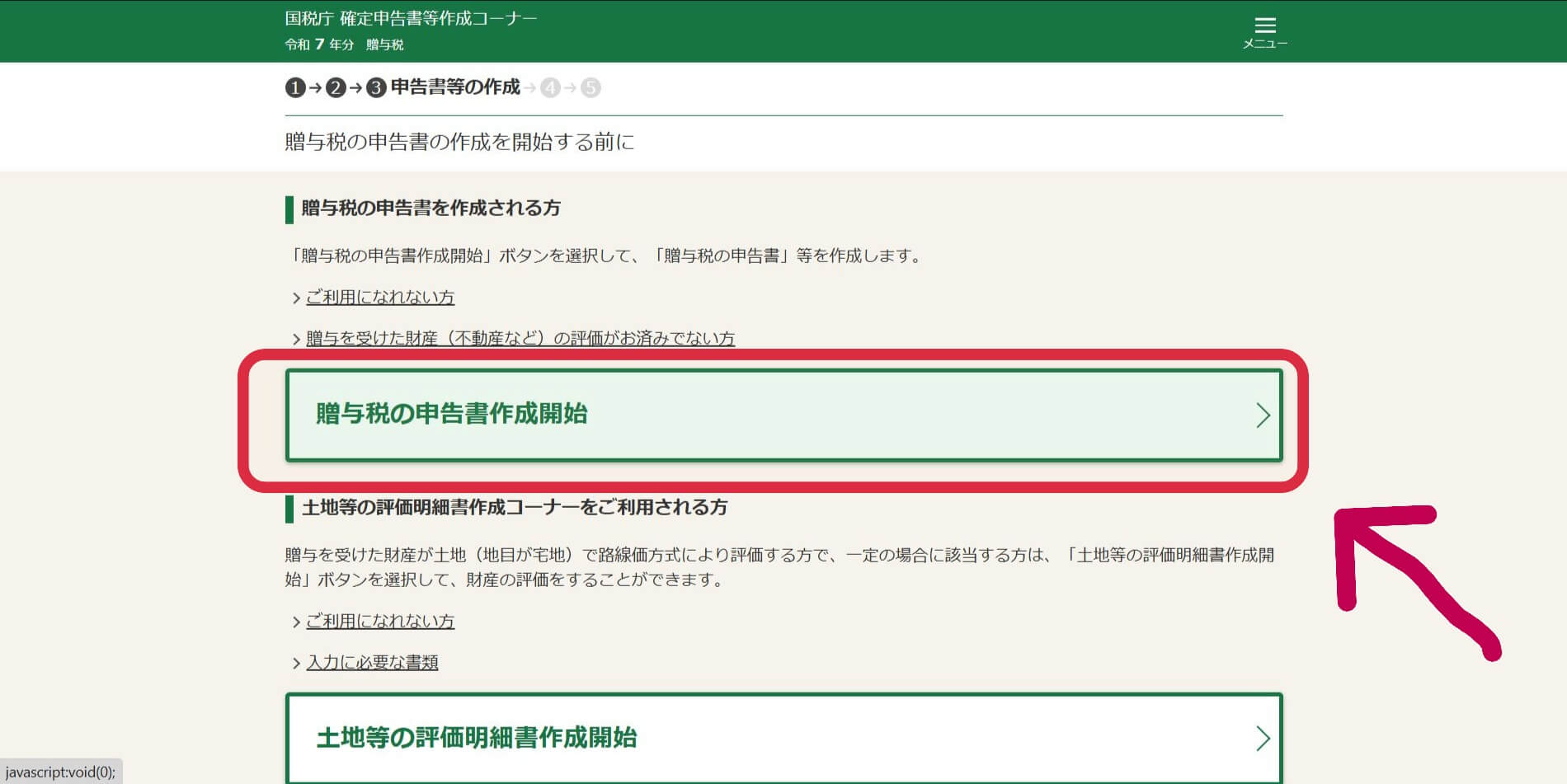Screen dimensions: 1567x784
Task: Click the 贈与税の申告書の作成を開始する前に title
Action: tap(460, 142)
